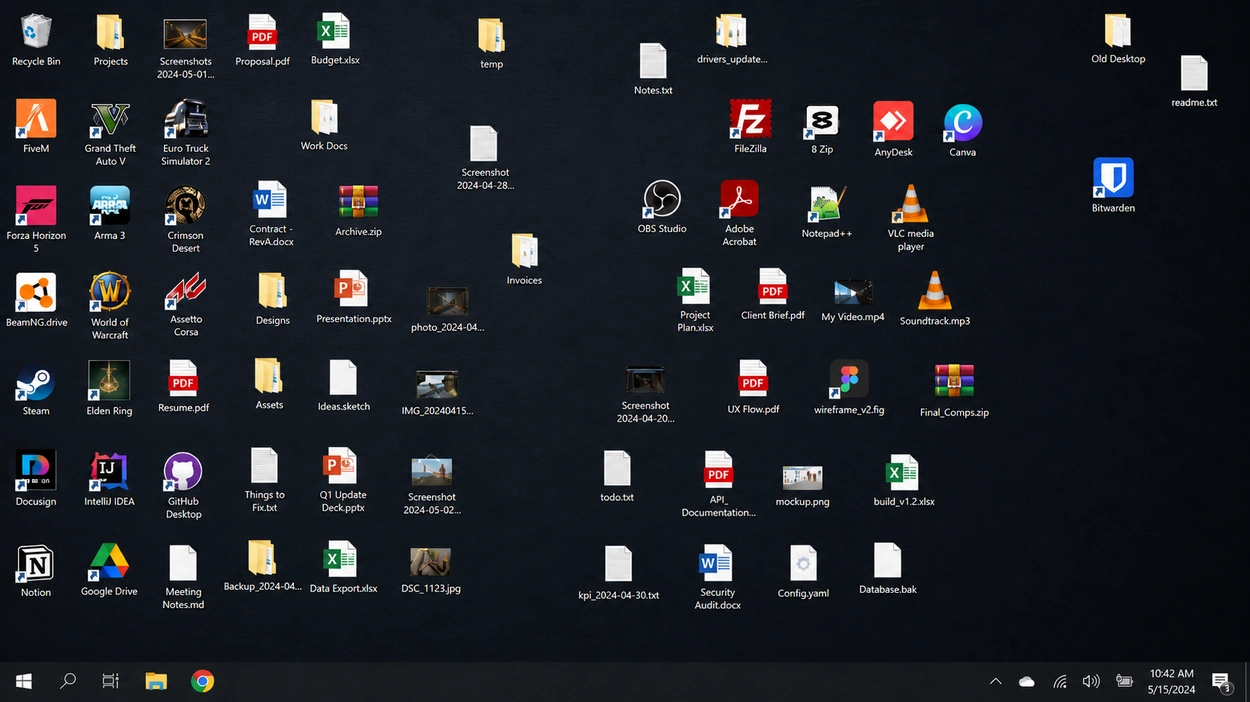The image size is (1250, 702).
Task: Select the Euro Truck Simulator 2 icon
Action: tap(185, 118)
